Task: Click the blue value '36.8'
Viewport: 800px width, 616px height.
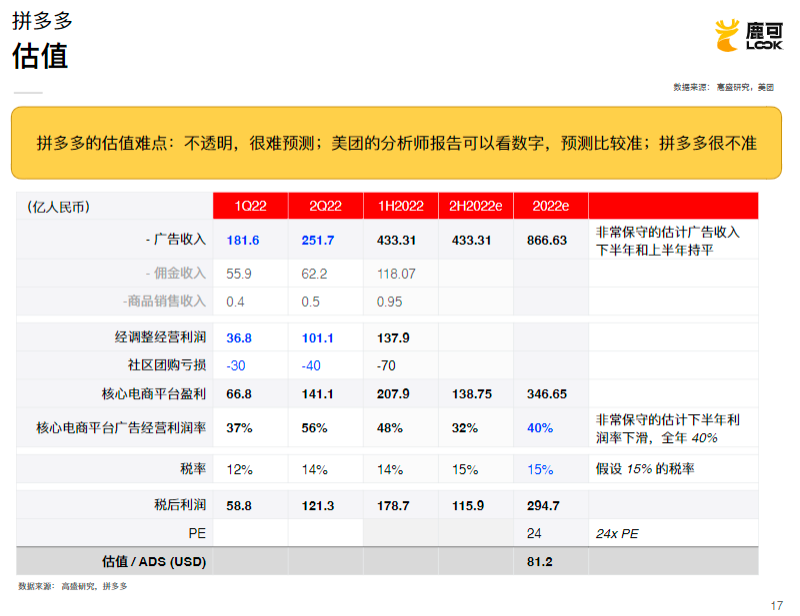Action: coord(239,338)
